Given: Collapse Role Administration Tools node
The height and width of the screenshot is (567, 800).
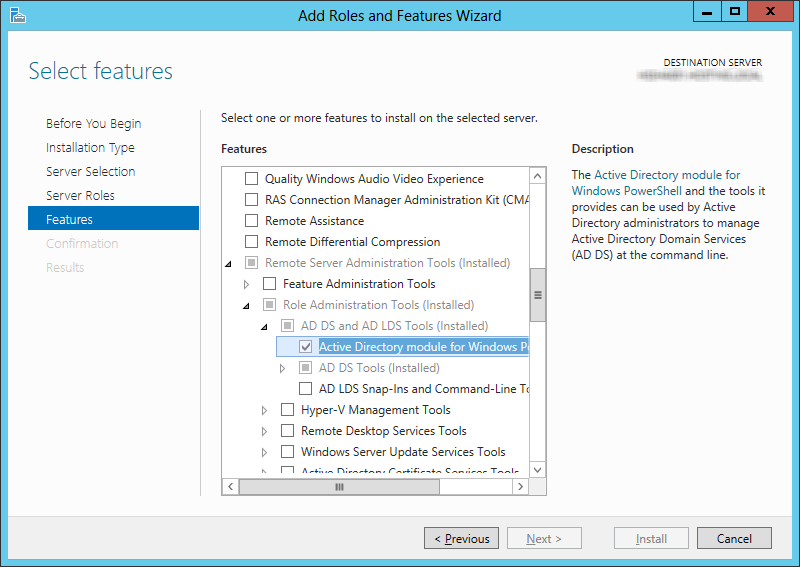Looking at the screenshot, I should coord(246,306).
